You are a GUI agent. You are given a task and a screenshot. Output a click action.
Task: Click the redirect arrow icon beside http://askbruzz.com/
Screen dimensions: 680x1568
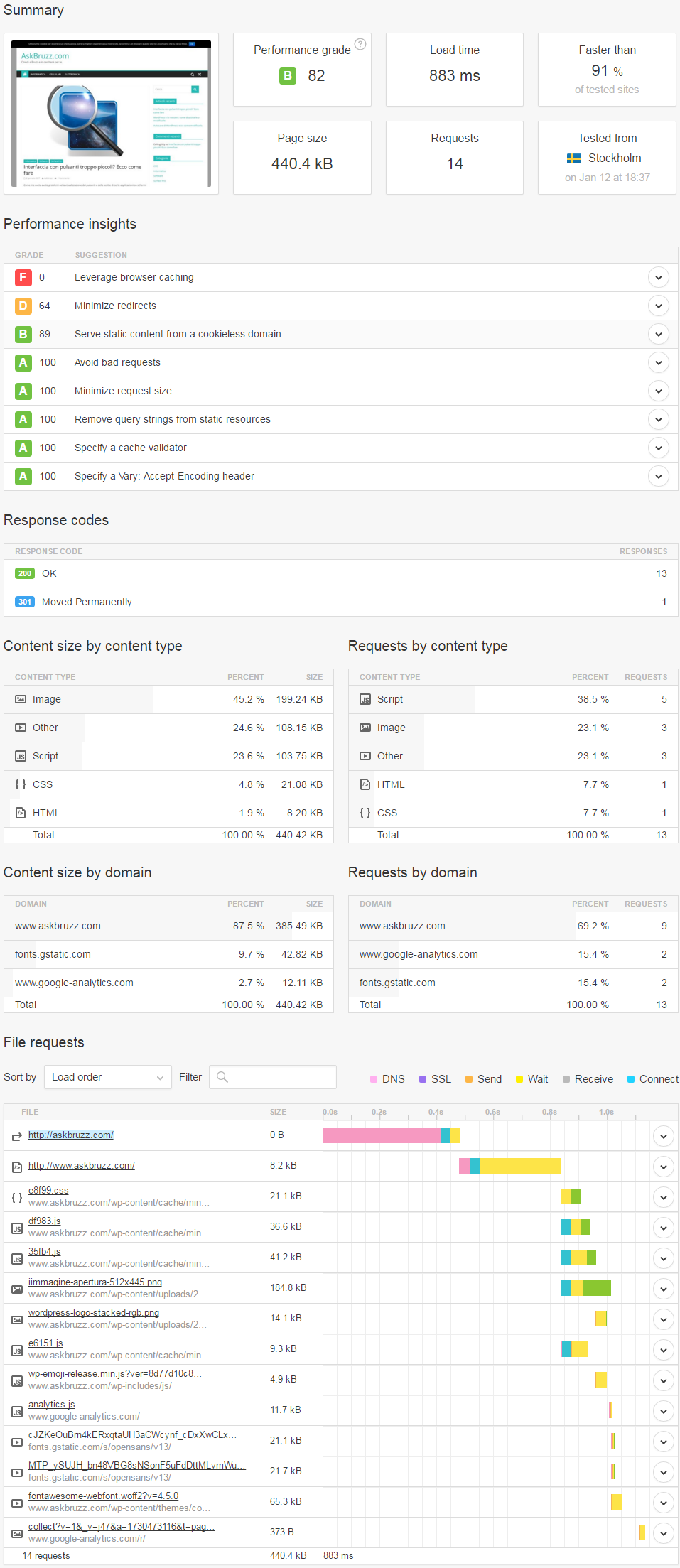[x=17, y=1137]
